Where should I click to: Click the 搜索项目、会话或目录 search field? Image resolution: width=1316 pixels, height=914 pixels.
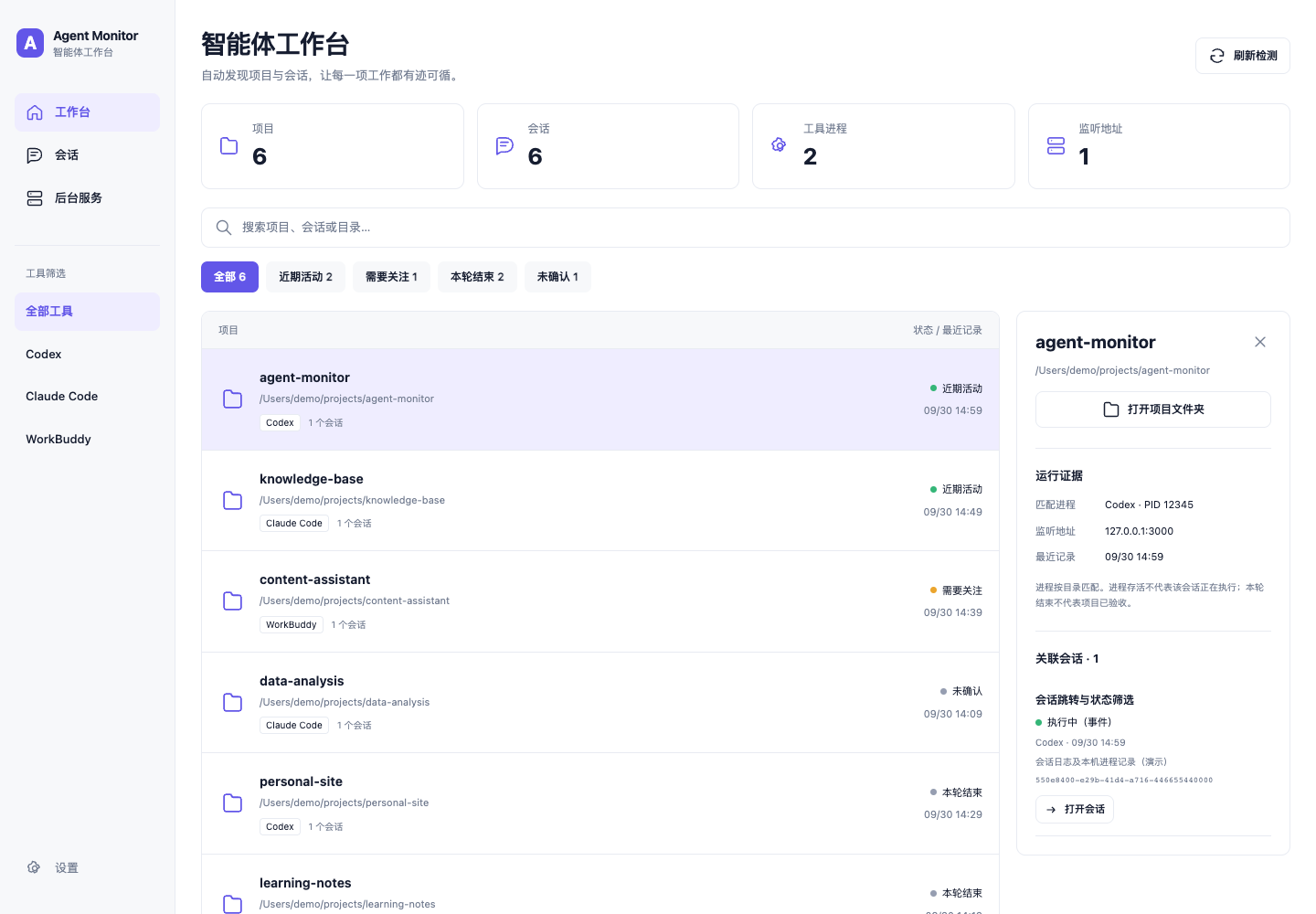click(x=745, y=228)
